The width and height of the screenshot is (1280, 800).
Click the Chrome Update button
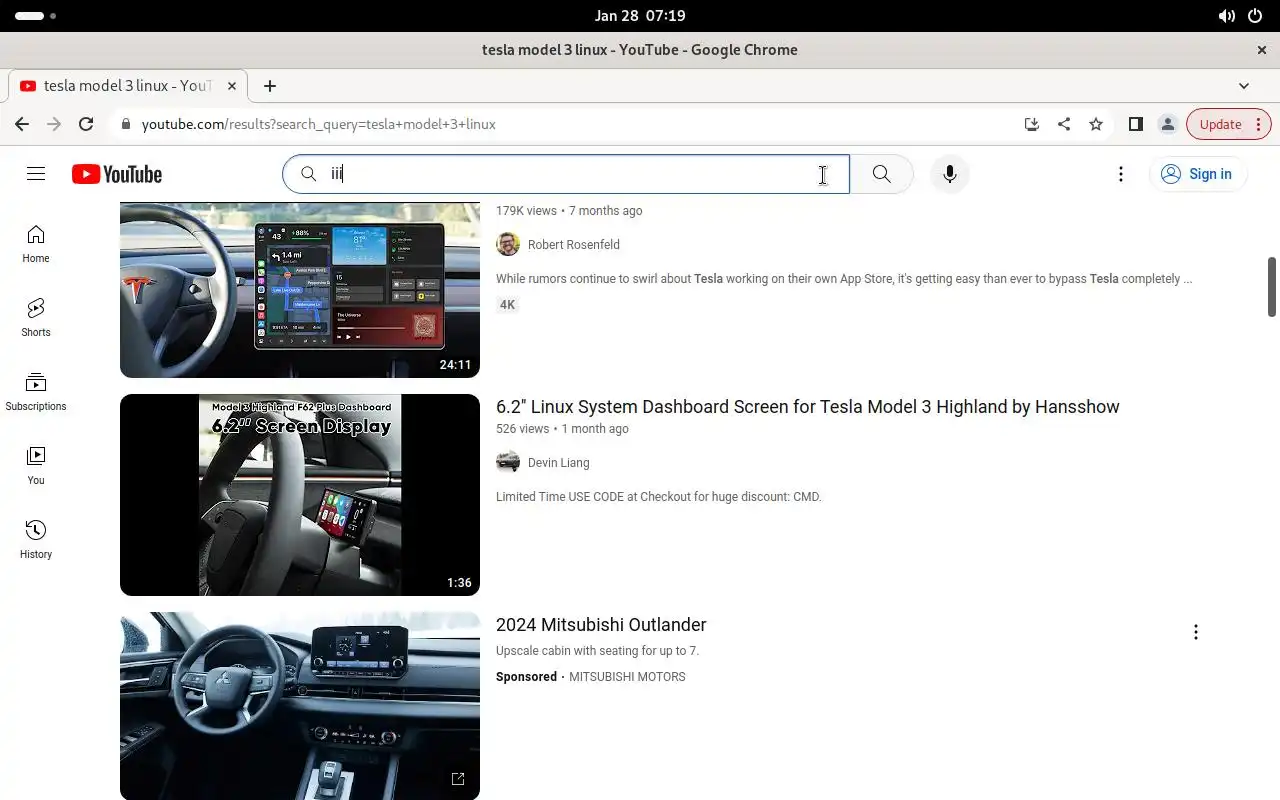click(x=1229, y=124)
